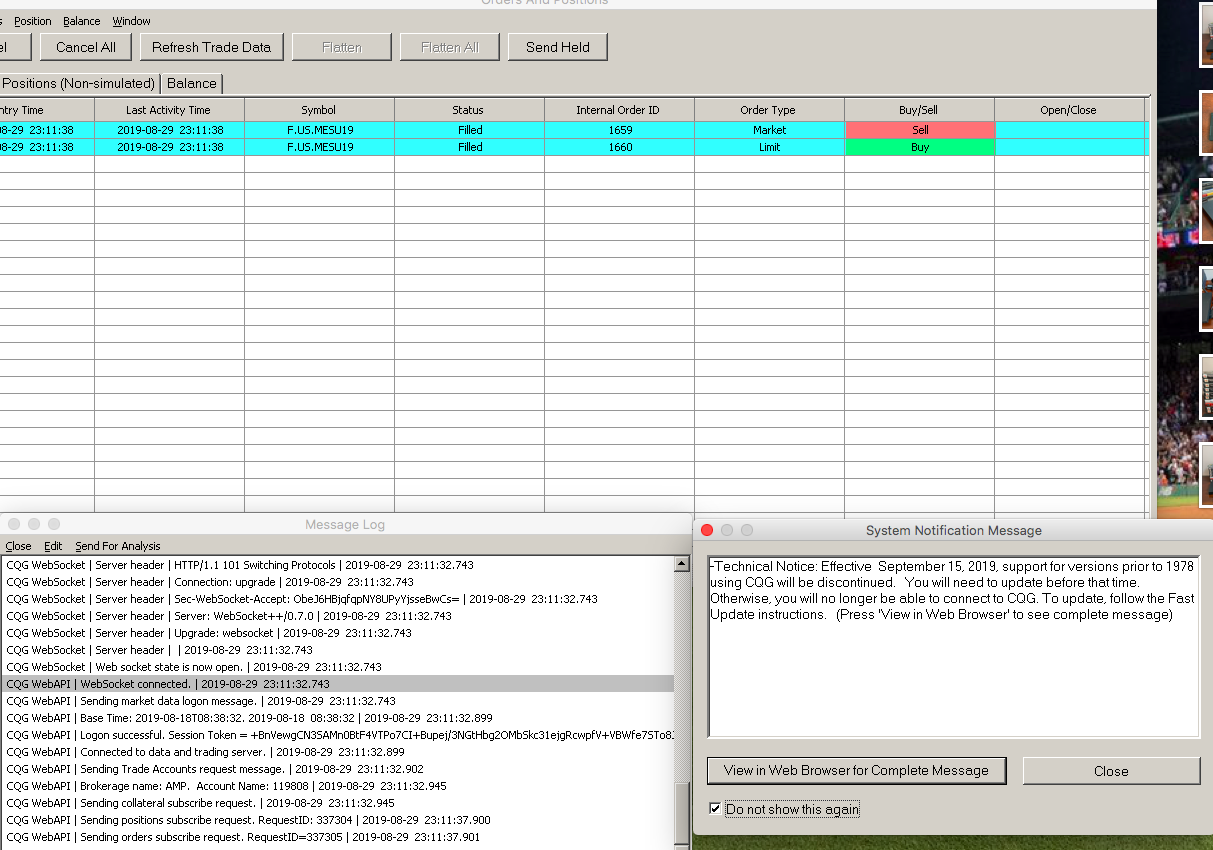Select F.US.MESU19 symbol in Limit order row
The width and height of the screenshot is (1213, 850).
click(320, 147)
